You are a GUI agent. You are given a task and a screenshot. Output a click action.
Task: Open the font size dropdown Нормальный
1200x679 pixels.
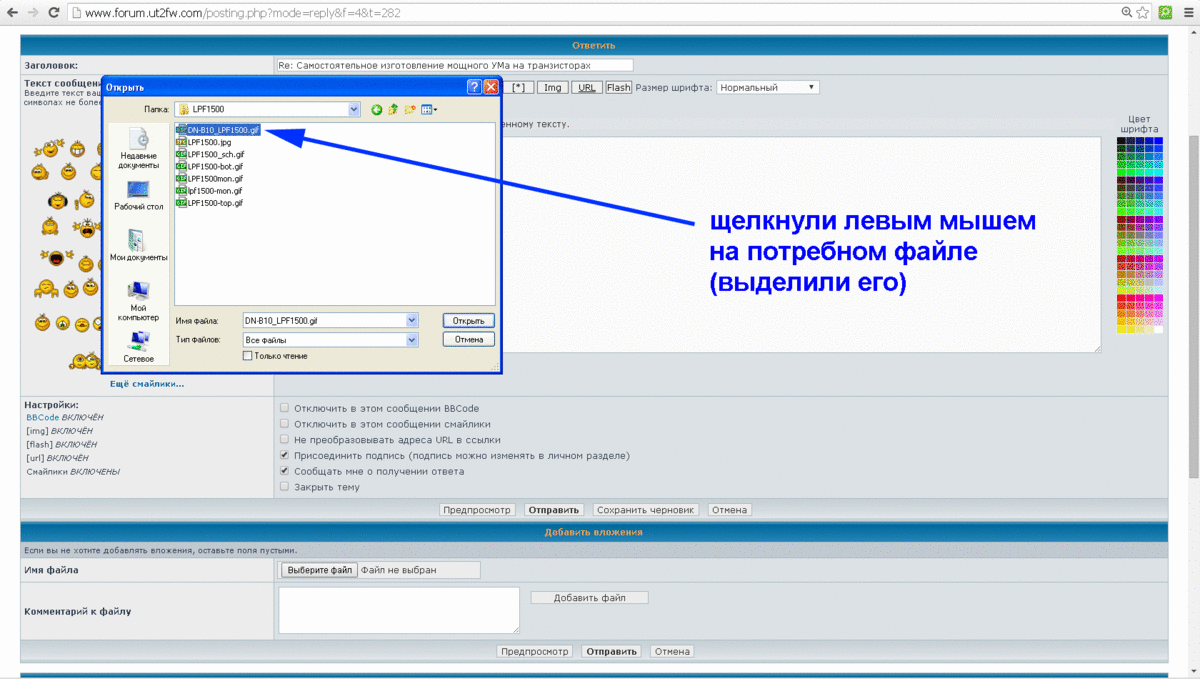coord(768,87)
